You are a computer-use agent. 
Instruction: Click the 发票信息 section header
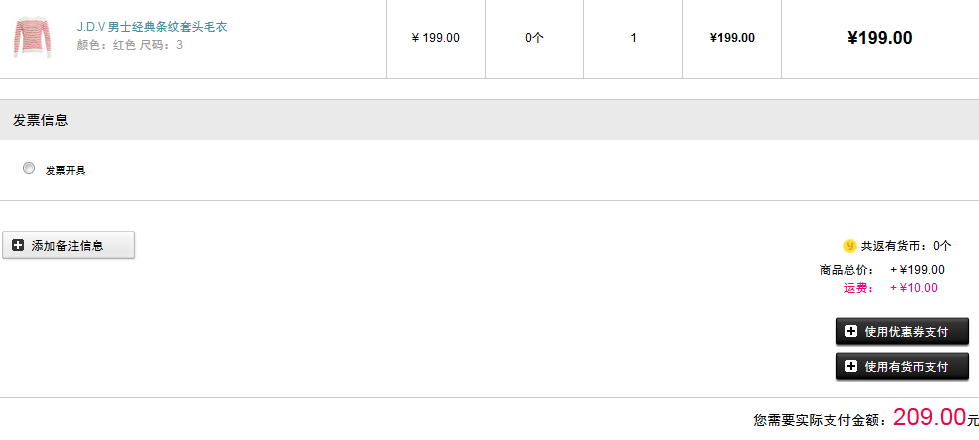[41, 120]
